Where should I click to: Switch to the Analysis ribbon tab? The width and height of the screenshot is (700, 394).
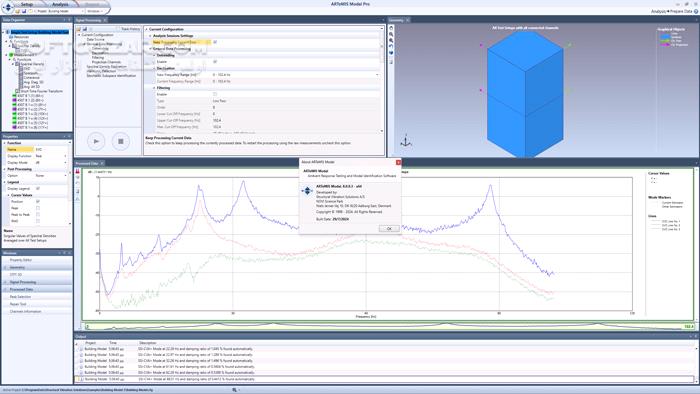(60, 4)
